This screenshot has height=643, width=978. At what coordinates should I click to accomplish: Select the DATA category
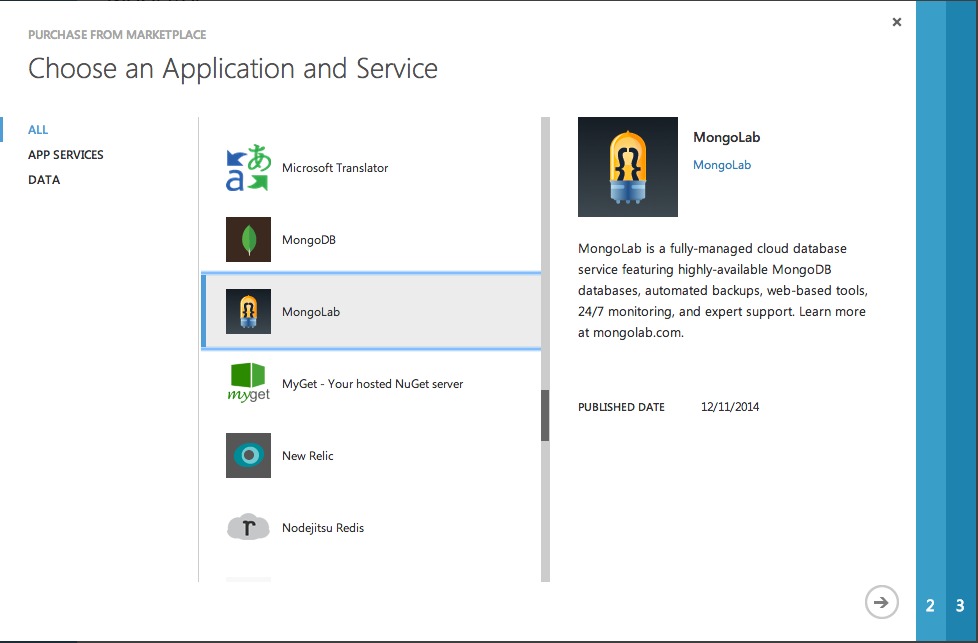pyautogui.click(x=44, y=180)
